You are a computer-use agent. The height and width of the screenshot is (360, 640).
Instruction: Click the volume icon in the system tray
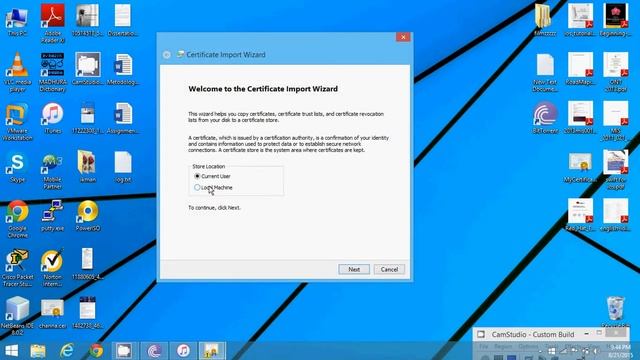(x=596, y=351)
